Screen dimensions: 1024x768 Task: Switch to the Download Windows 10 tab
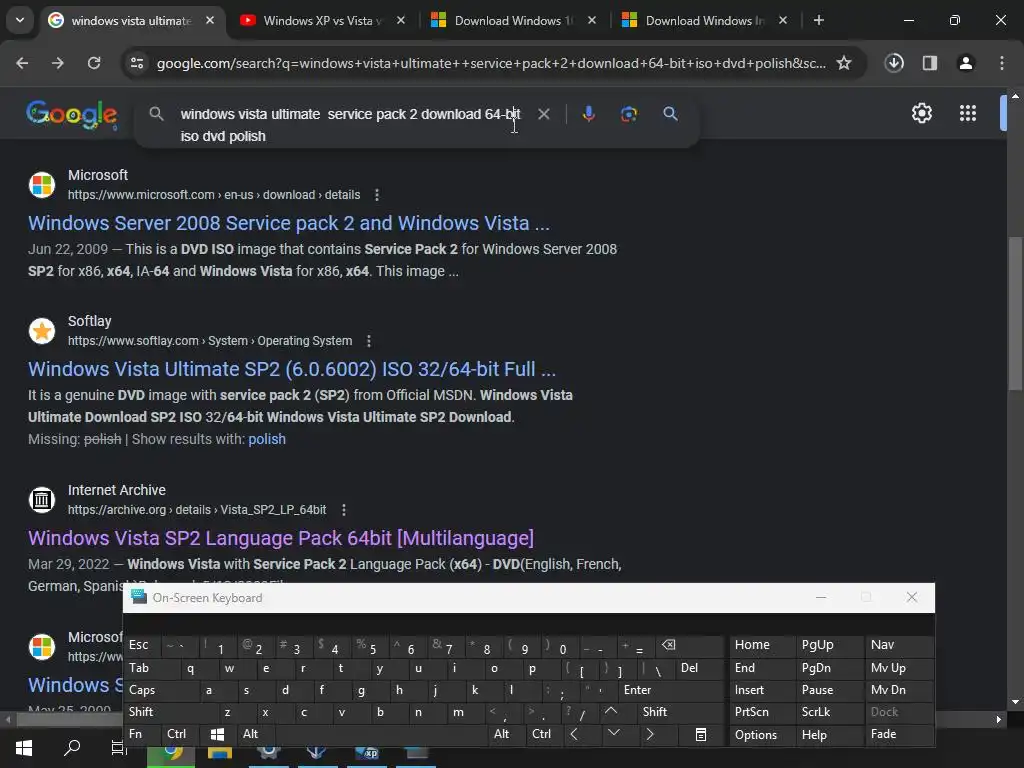coord(513,21)
